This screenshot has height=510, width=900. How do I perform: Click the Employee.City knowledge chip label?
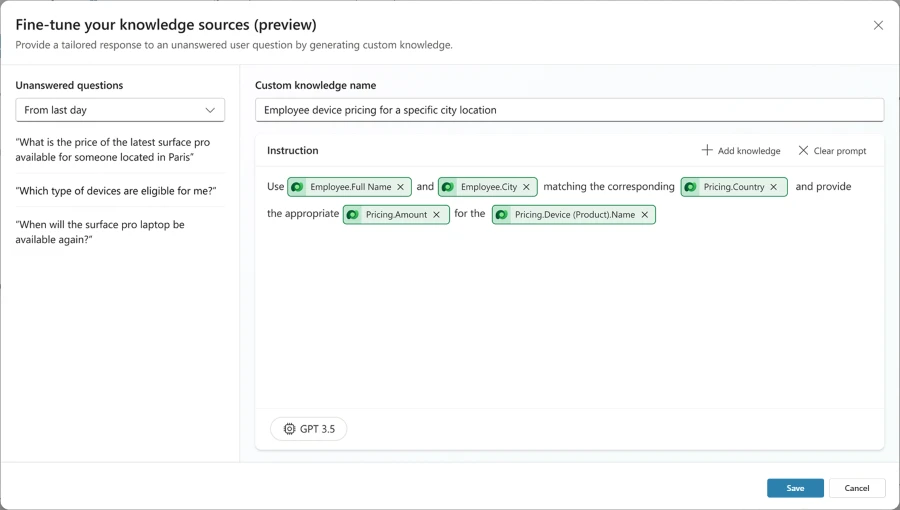[x=488, y=187]
